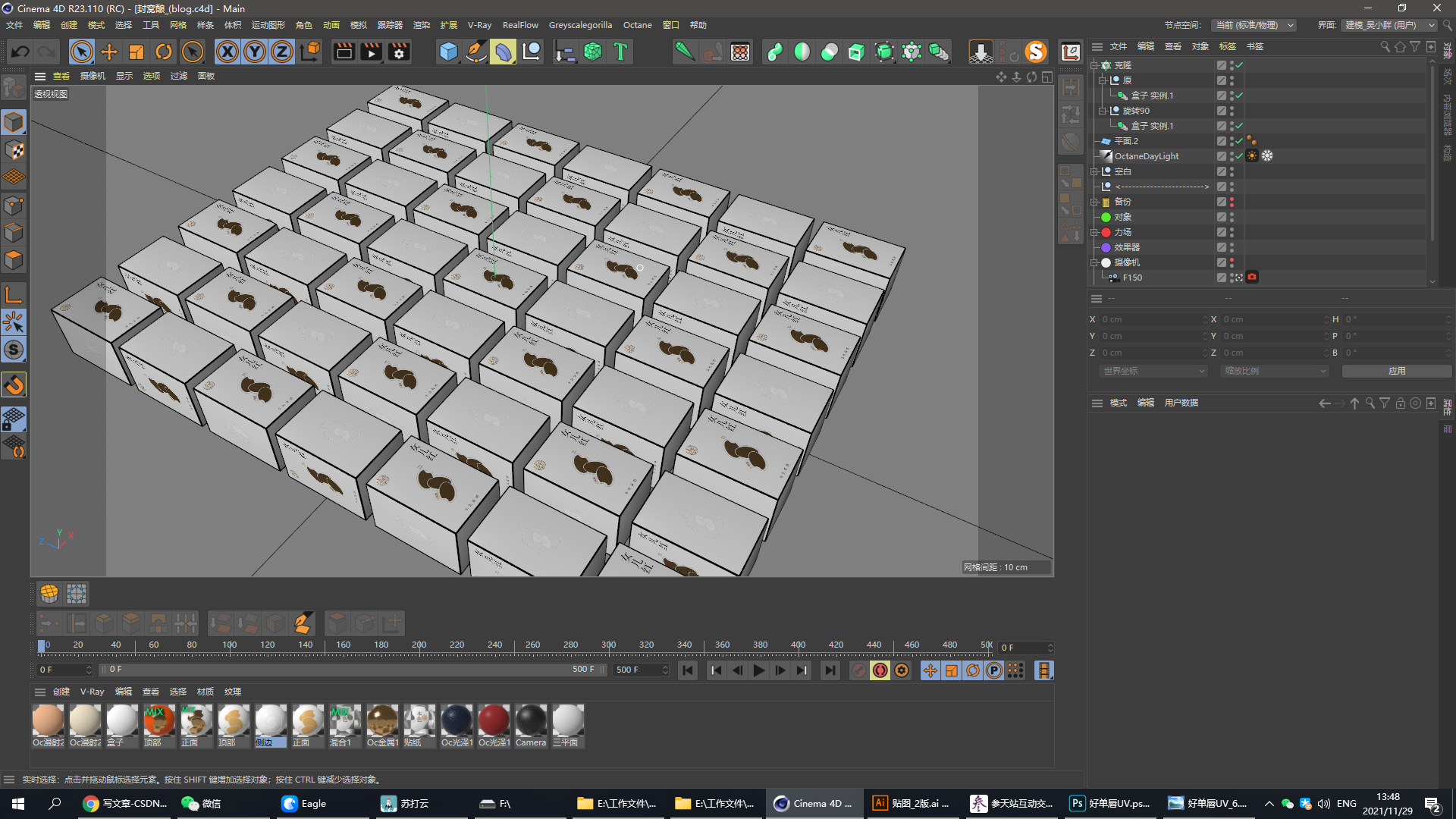1456x819 pixels.
Task: Select the Rotate tool in the toolbar
Action: (x=164, y=52)
